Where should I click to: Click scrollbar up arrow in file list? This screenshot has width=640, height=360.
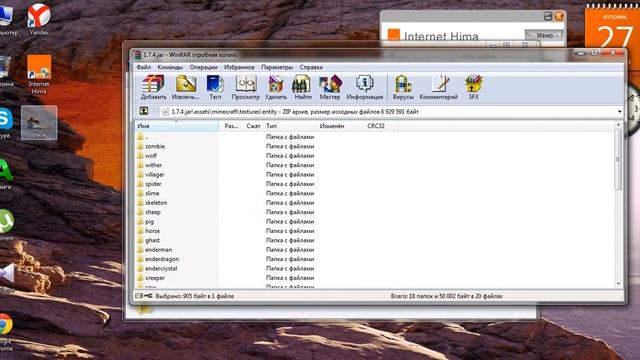pyautogui.click(x=618, y=124)
